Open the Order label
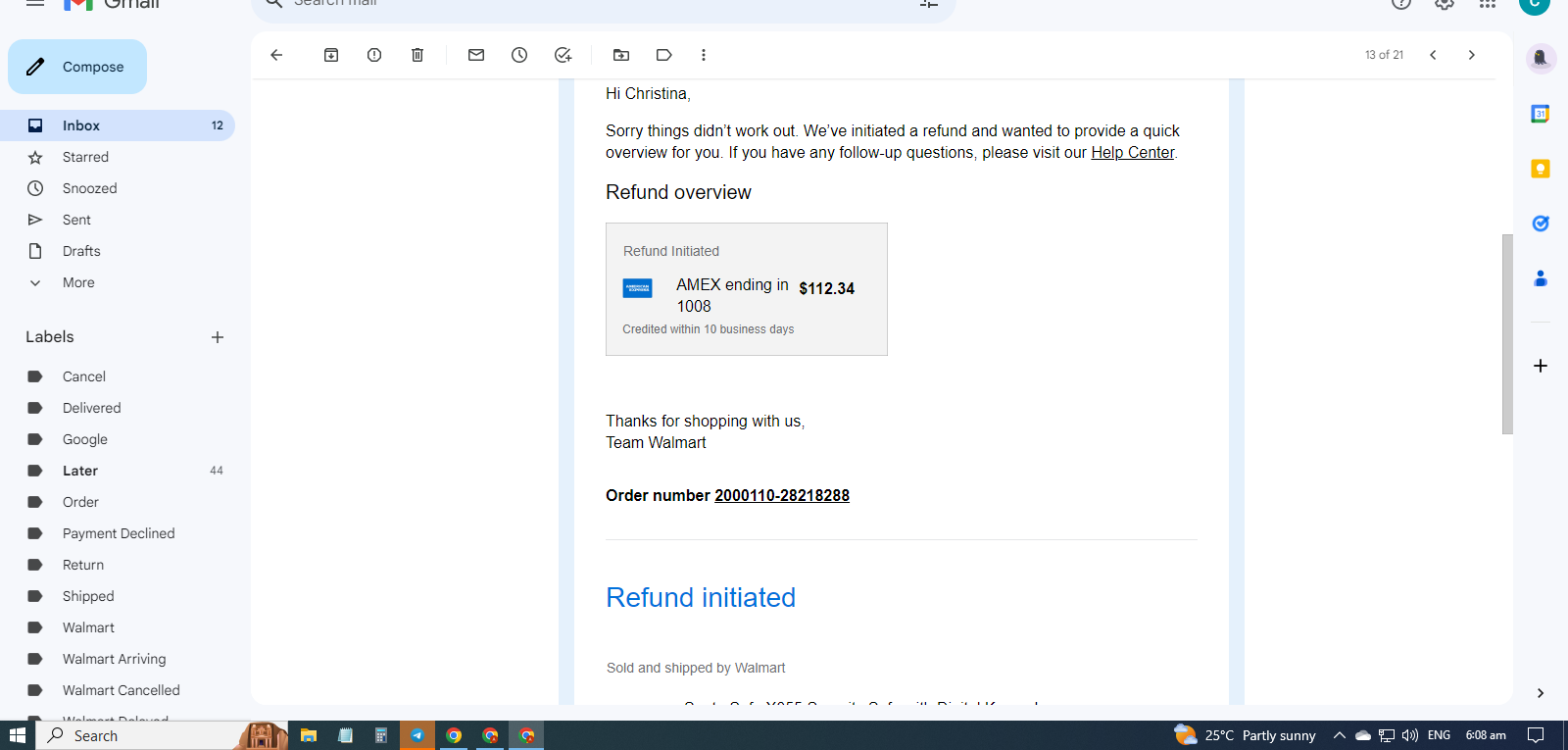This screenshot has width=1568, height=750. coord(118,502)
